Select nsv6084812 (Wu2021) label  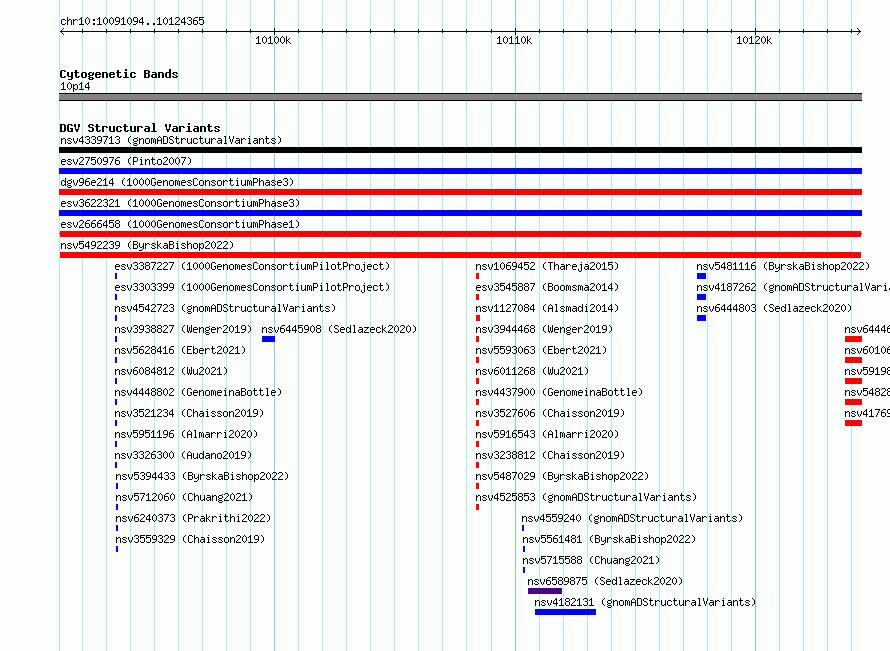coord(171,371)
